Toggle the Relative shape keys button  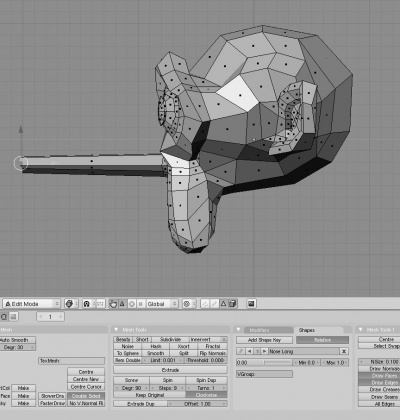pos(322,340)
